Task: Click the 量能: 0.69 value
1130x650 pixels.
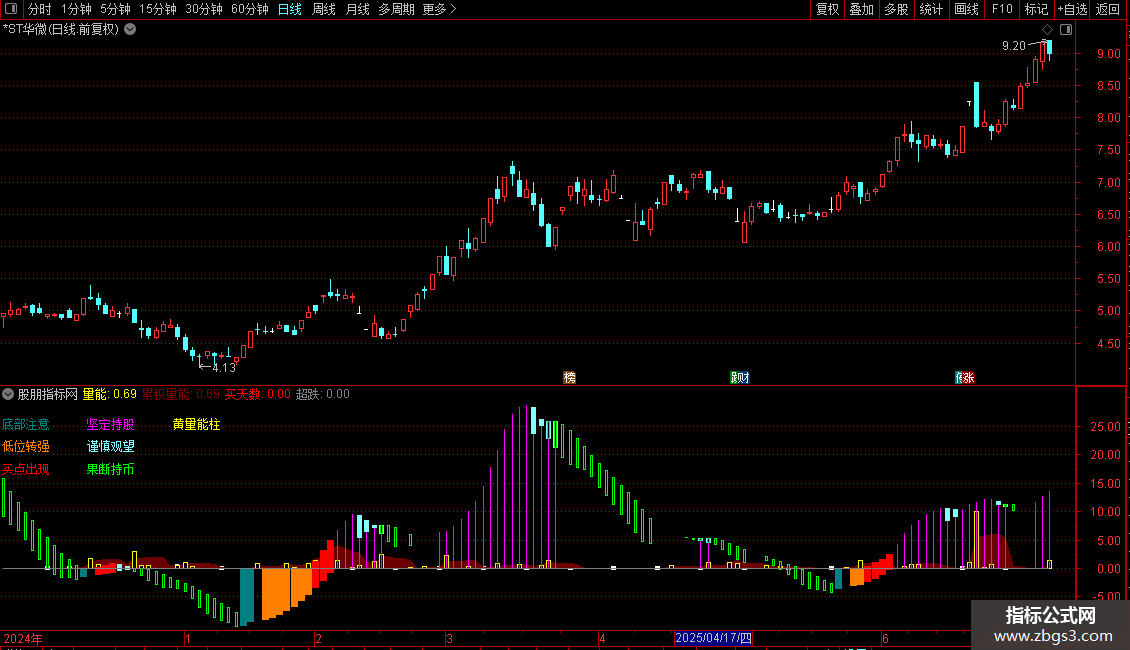Action: (110, 394)
